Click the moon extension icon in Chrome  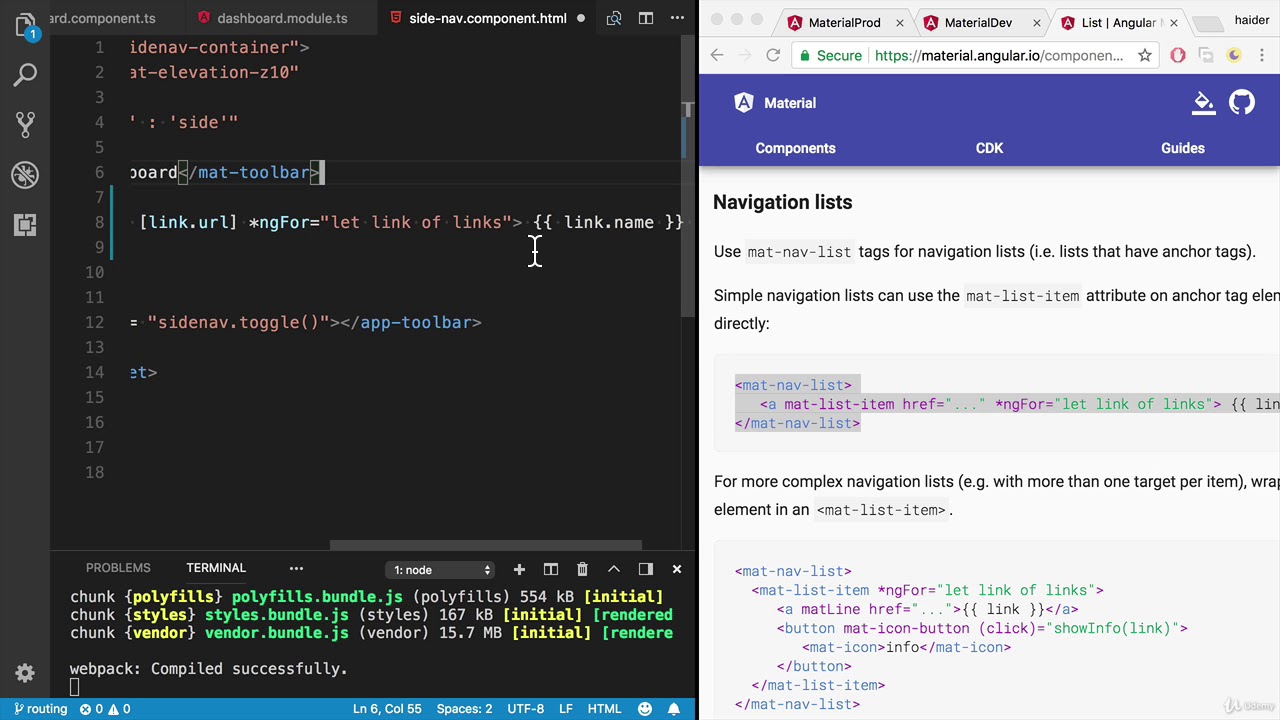click(1234, 55)
